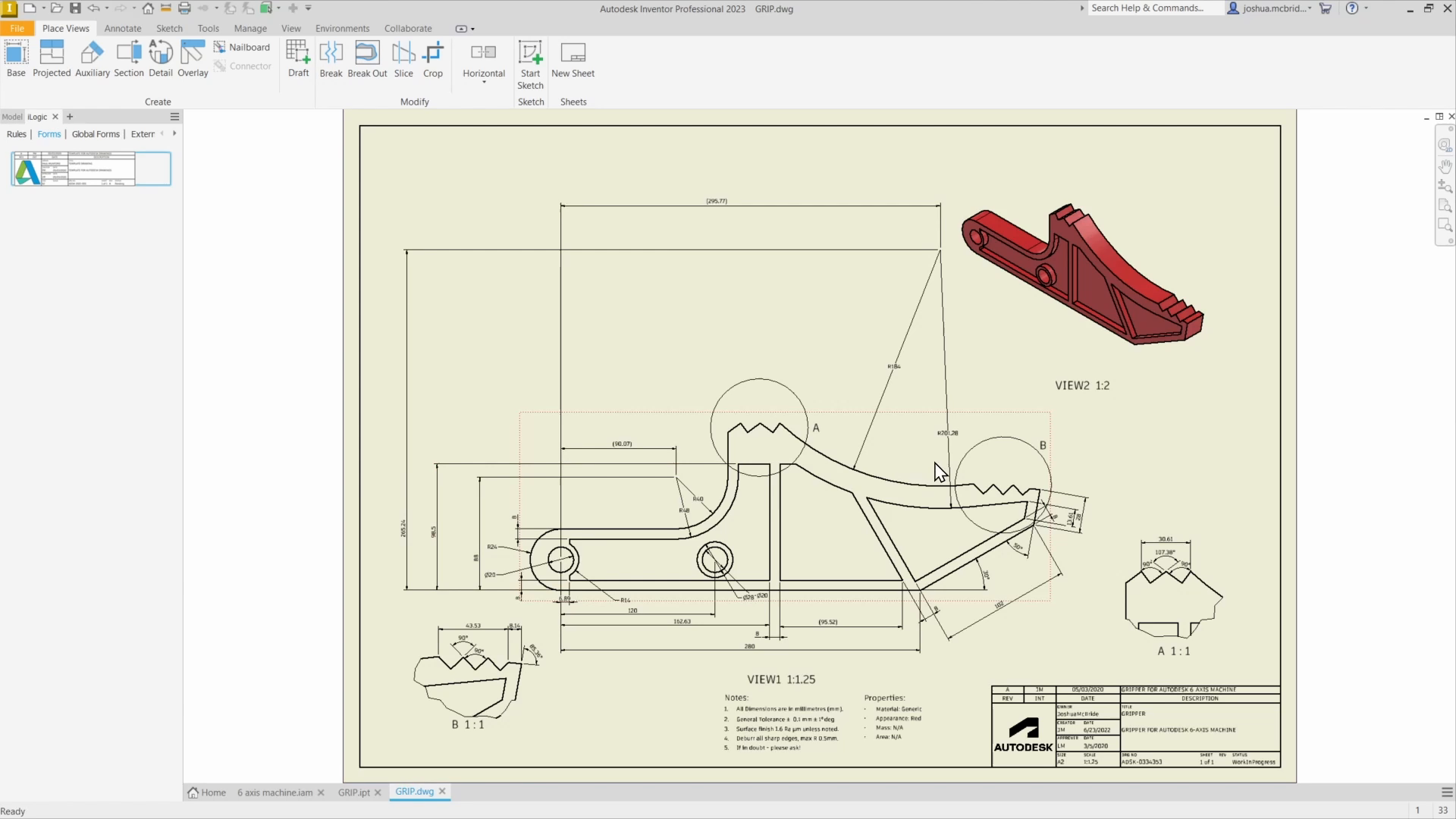Switch to the Annotate ribbon tab
The height and width of the screenshot is (819, 1456).
[122, 28]
